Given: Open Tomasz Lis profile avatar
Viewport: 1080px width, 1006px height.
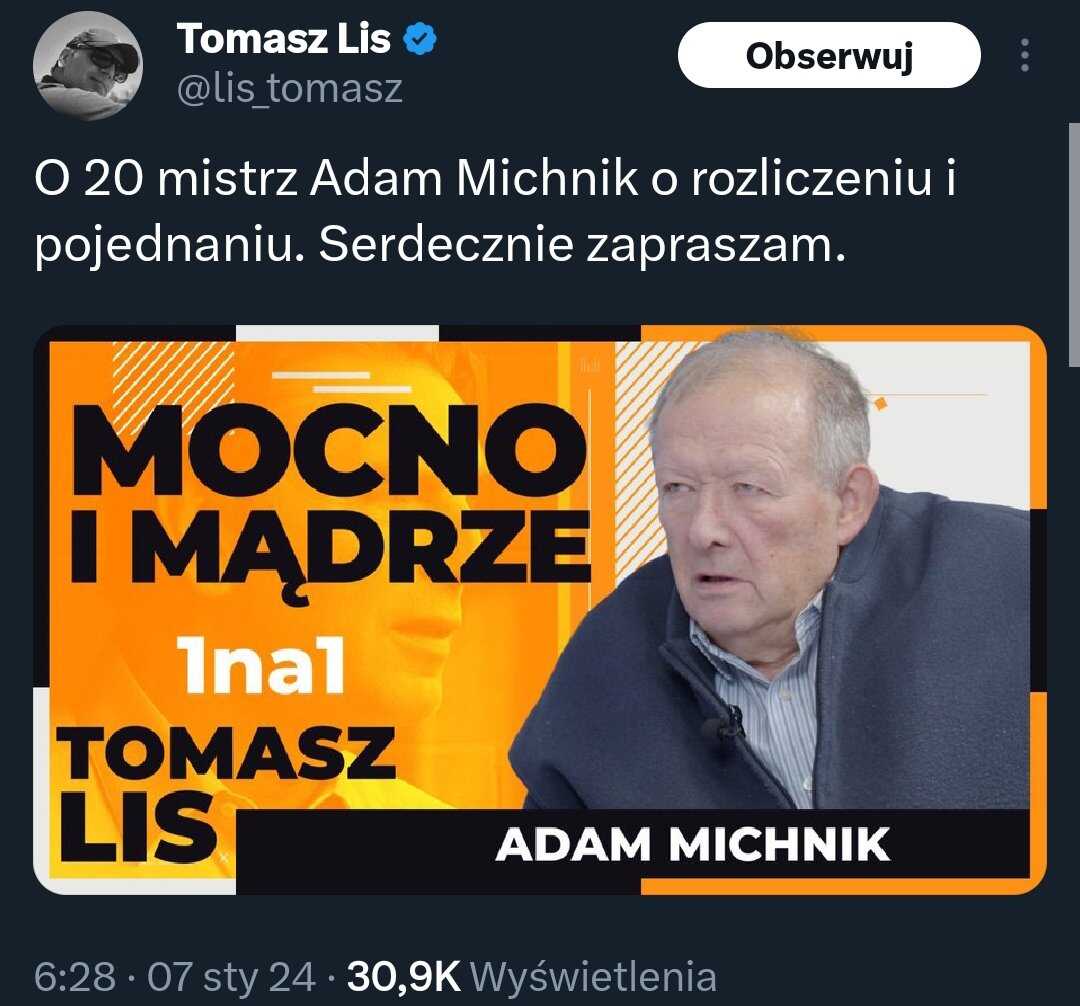Looking at the screenshot, I should pos(87,65).
